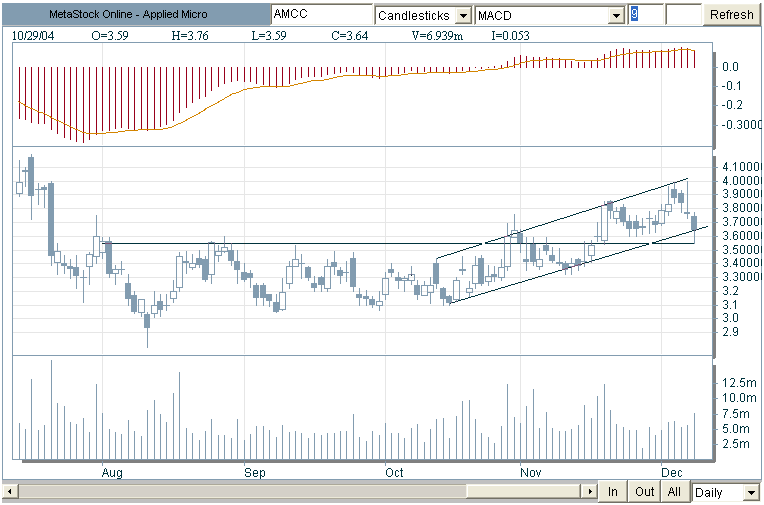Click the Refresh button
Image resolution: width=764 pixels, height=505 pixels.
732,15
